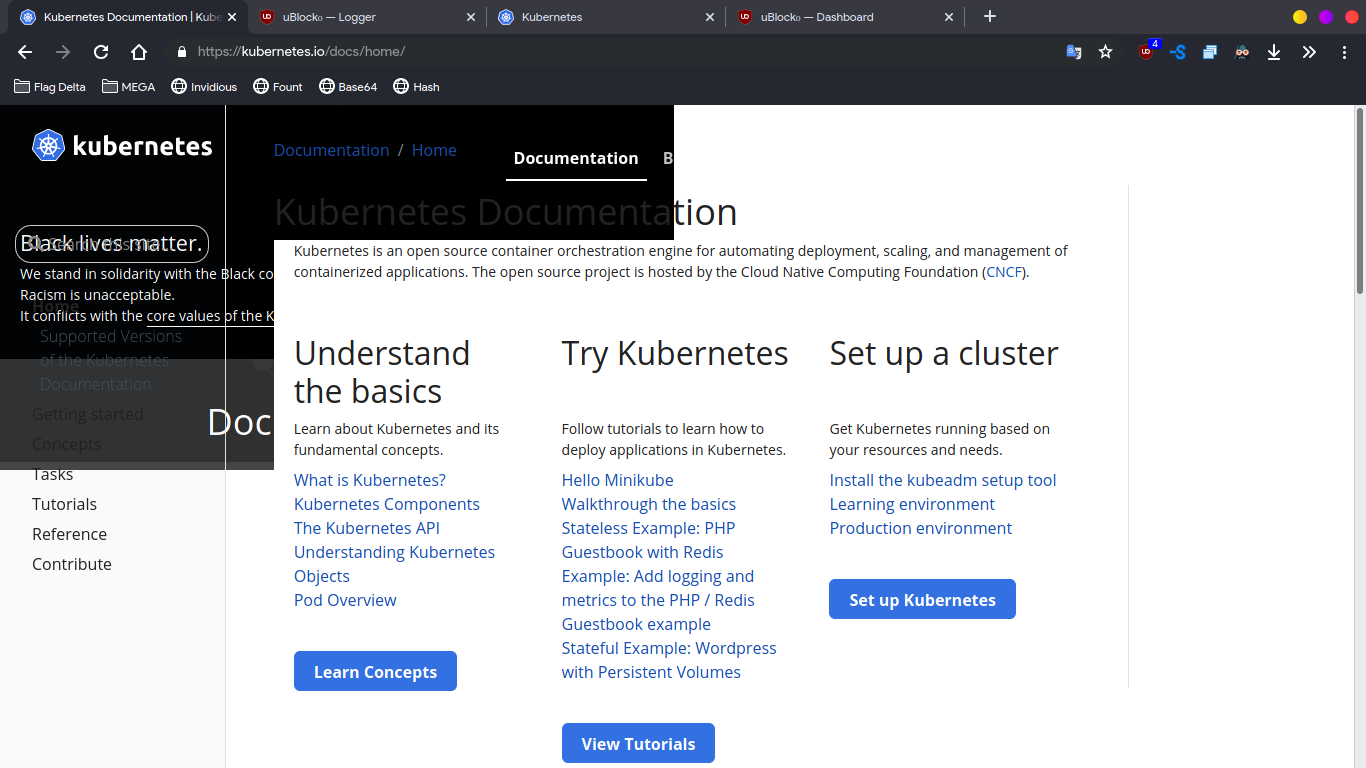Open the downloads arrow icon
Screen dimensions: 1366x768
click(1274, 52)
